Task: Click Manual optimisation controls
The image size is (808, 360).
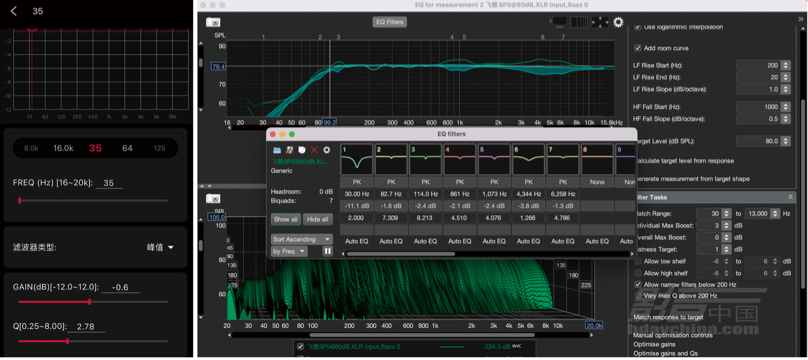Action: coord(673,335)
